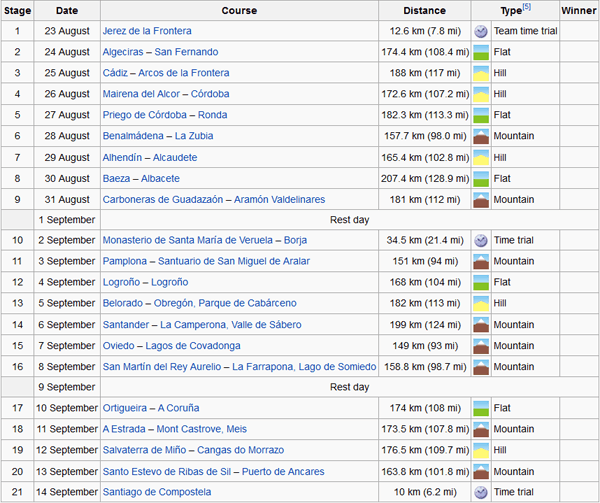Open the Arcos de la Frontera link
This screenshot has height=503, width=600.
click(x=184, y=73)
